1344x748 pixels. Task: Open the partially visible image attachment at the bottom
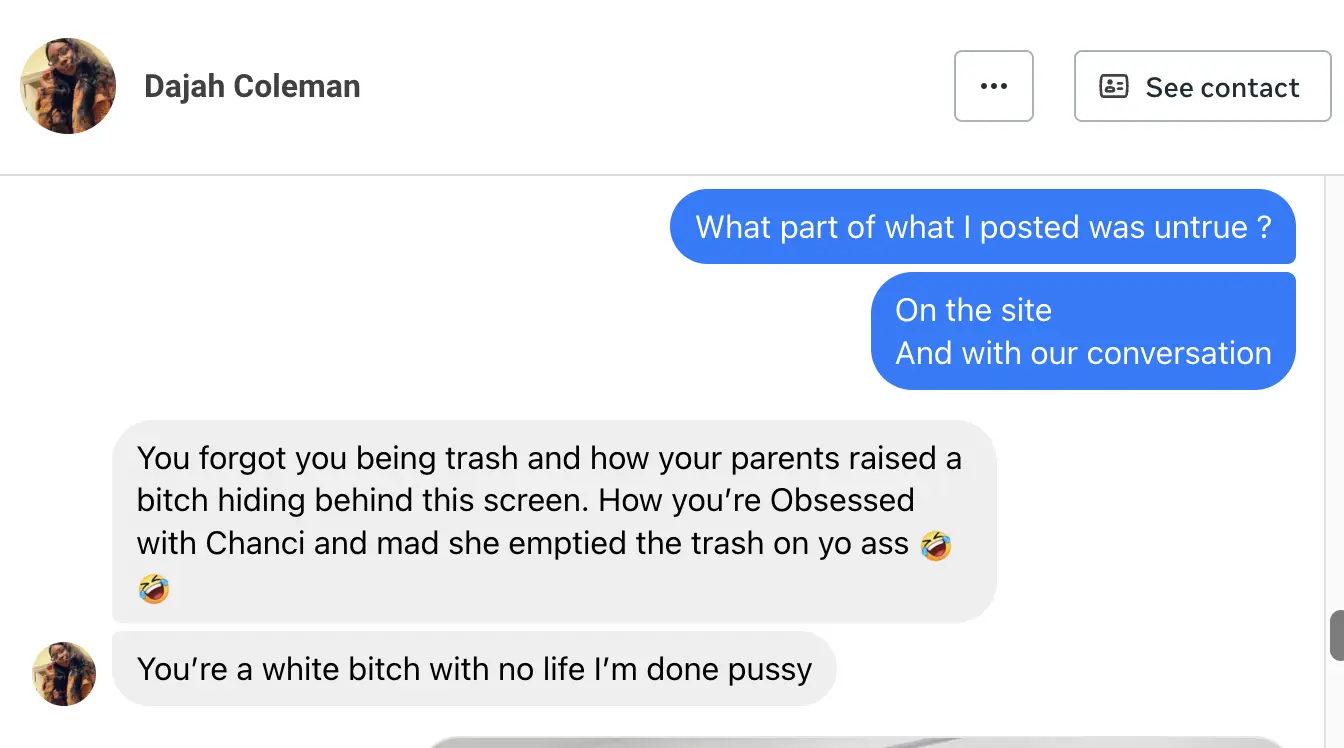(x=855, y=742)
